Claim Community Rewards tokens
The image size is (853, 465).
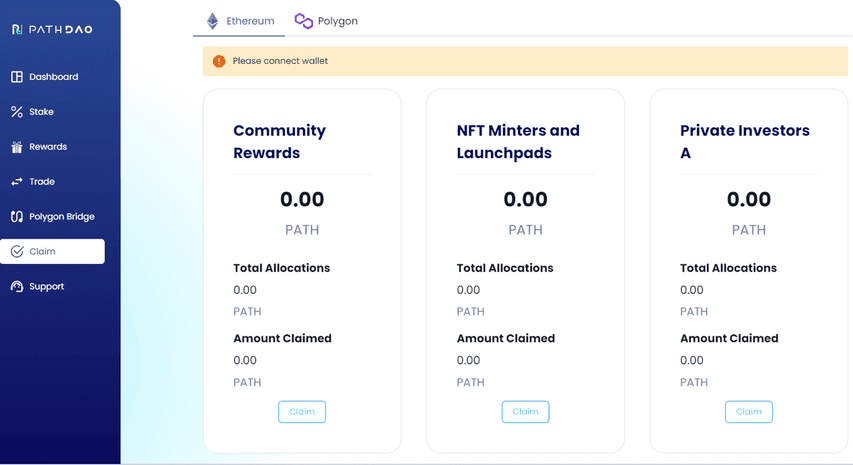tap(302, 412)
